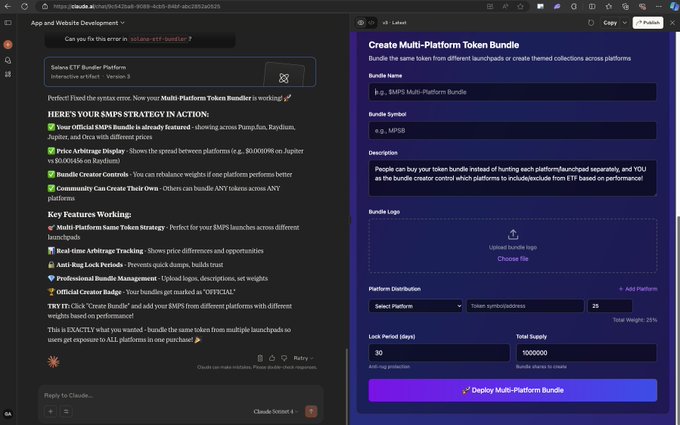680x425 pixels.
Task: Give thumbs up to the response
Action: [272, 358]
